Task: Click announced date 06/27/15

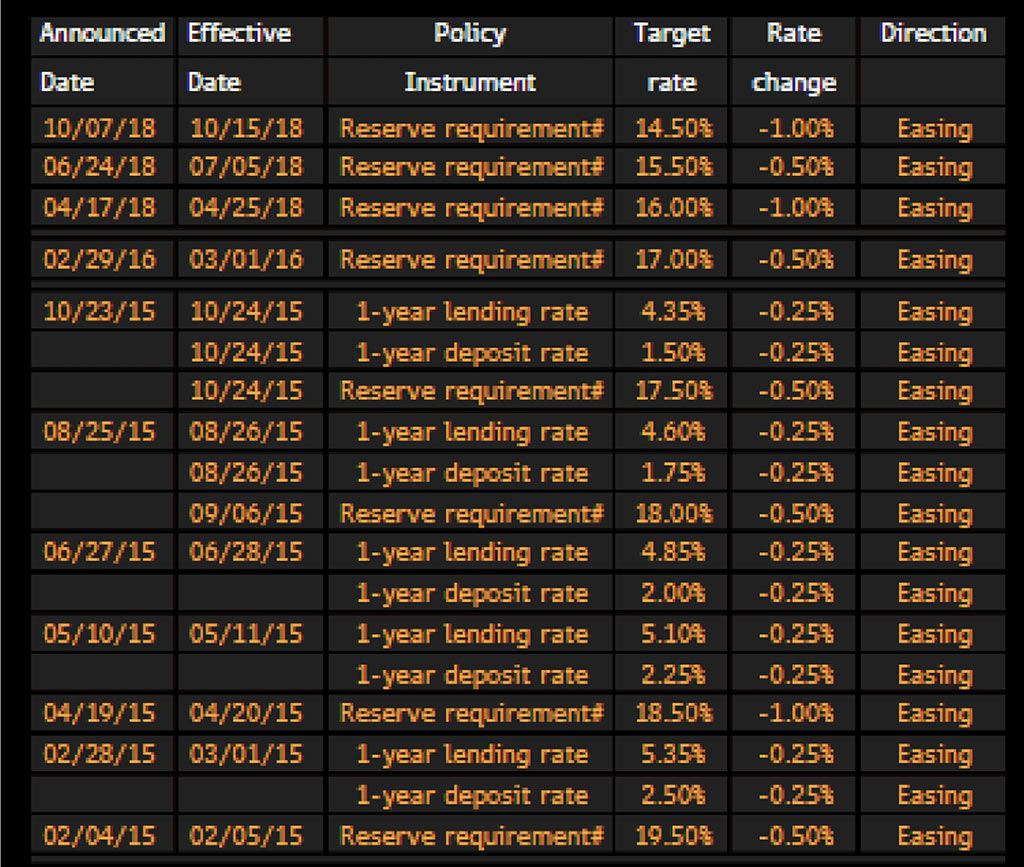Action: (100, 552)
